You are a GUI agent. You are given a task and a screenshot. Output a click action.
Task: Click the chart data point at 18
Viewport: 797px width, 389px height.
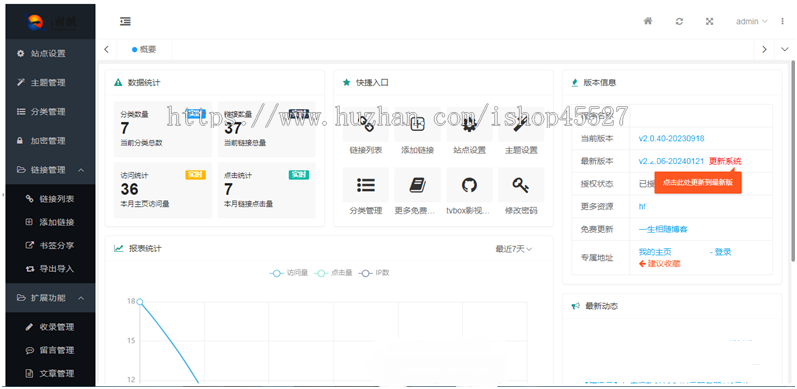click(140, 302)
